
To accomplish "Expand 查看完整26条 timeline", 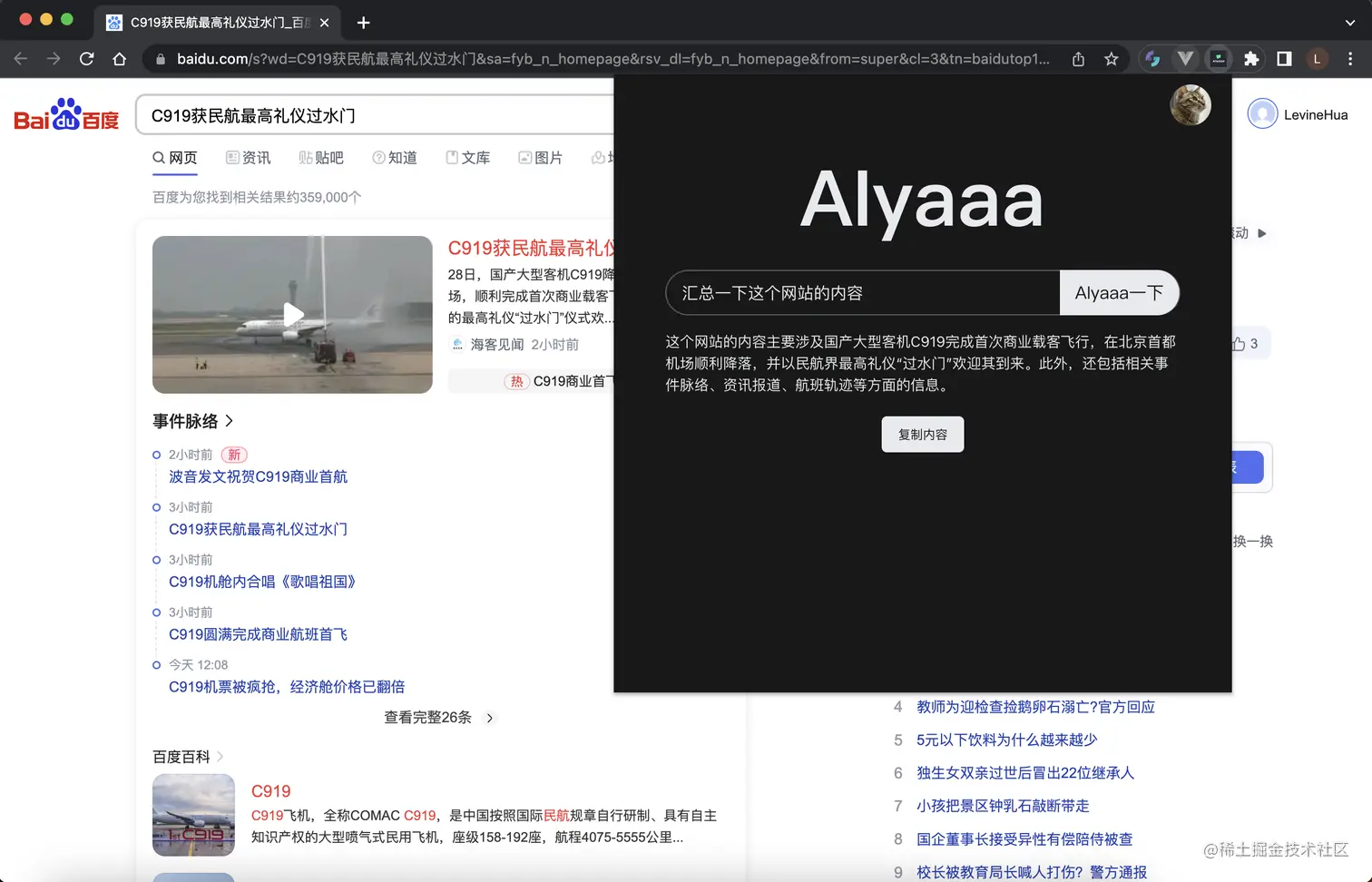I will 439,718.
